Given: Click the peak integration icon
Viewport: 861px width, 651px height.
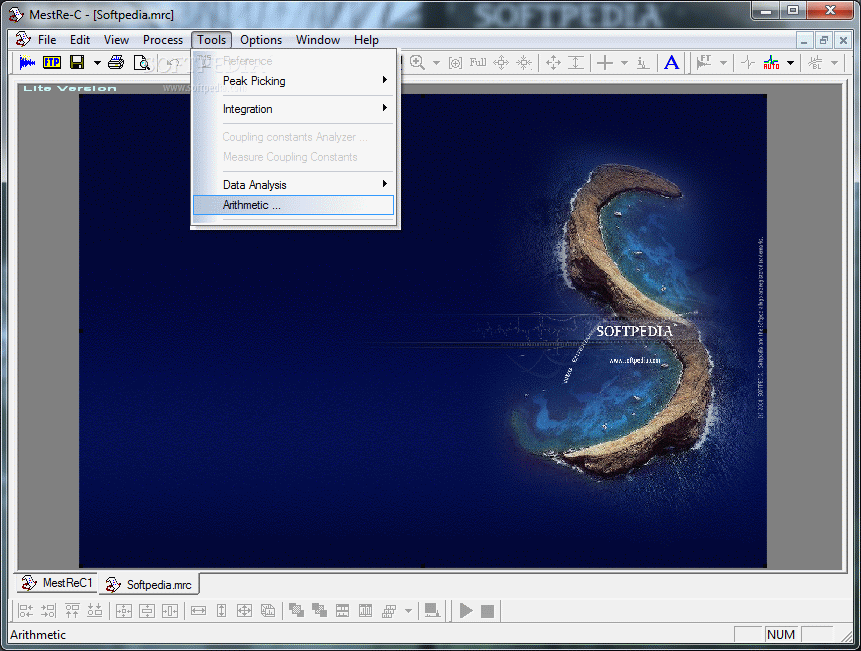Looking at the screenshot, I should (x=643, y=63).
